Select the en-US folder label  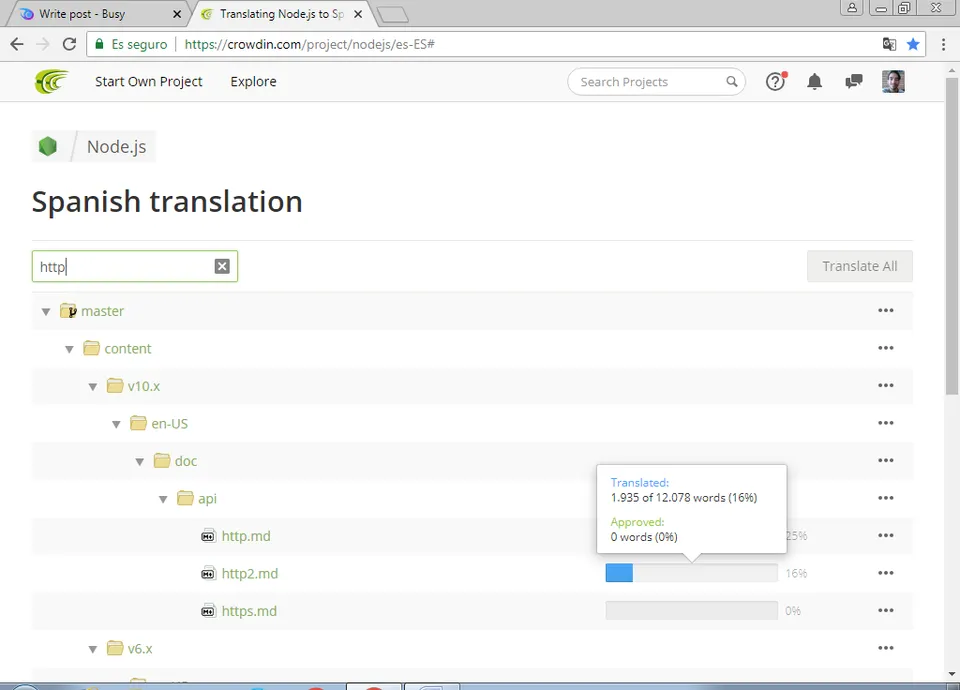(170, 424)
